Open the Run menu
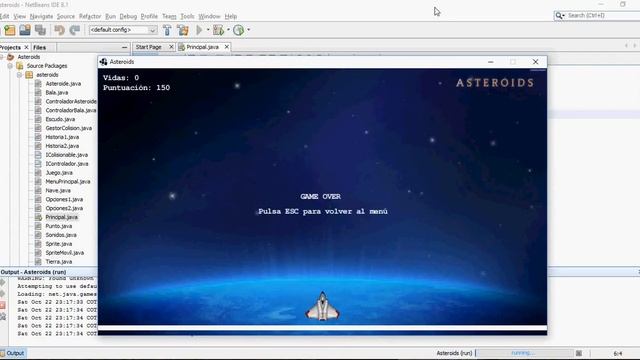 (110, 16)
